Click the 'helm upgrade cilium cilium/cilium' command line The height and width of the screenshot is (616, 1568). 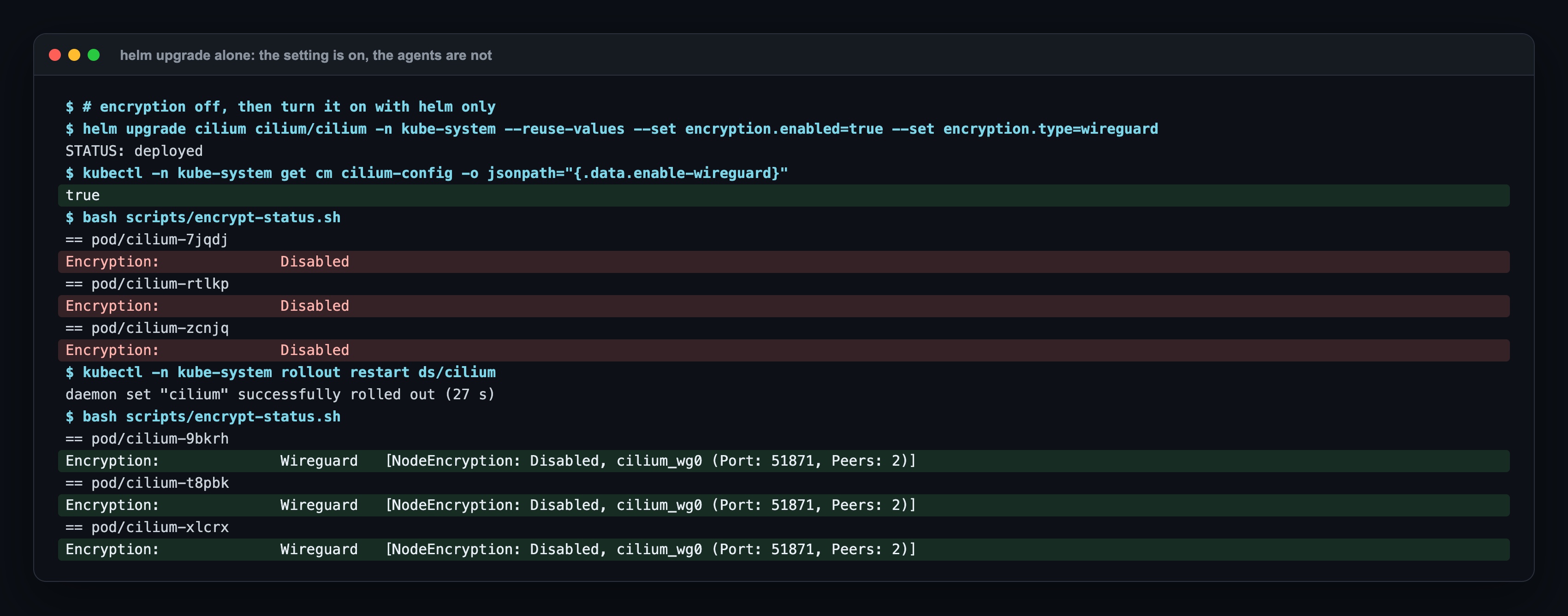pyautogui.click(x=612, y=129)
